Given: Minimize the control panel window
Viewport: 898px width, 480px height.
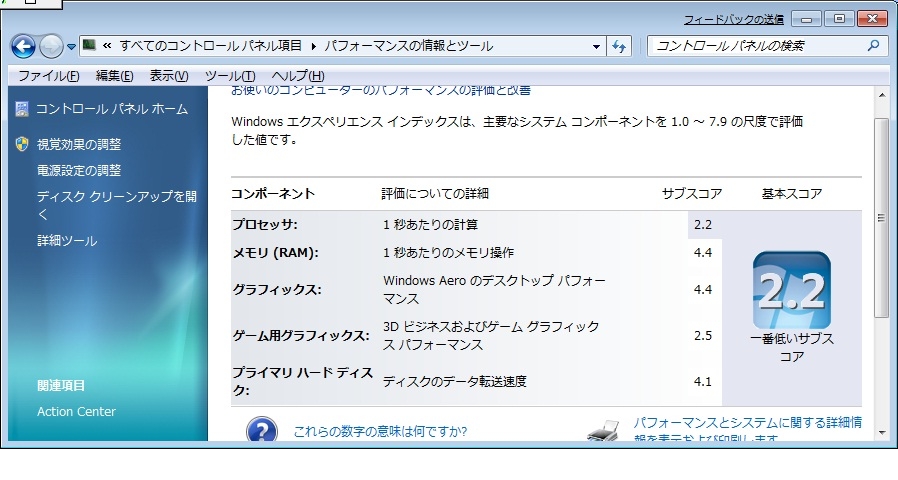Looking at the screenshot, I should [x=806, y=19].
